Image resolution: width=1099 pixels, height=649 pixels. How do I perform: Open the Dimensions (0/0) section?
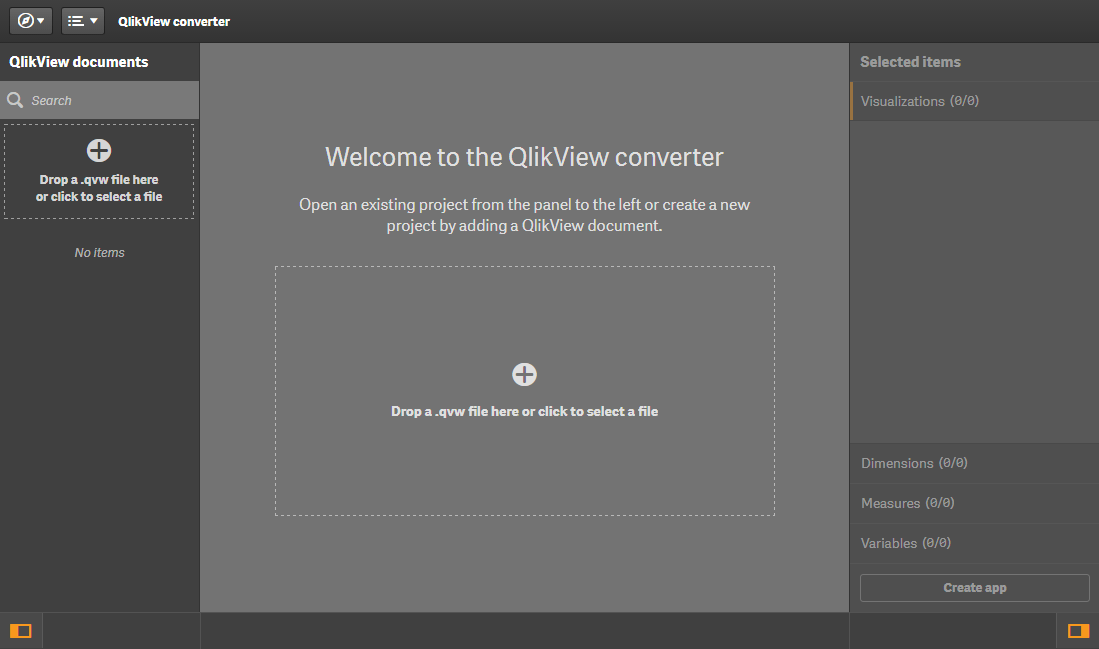point(913,463)
